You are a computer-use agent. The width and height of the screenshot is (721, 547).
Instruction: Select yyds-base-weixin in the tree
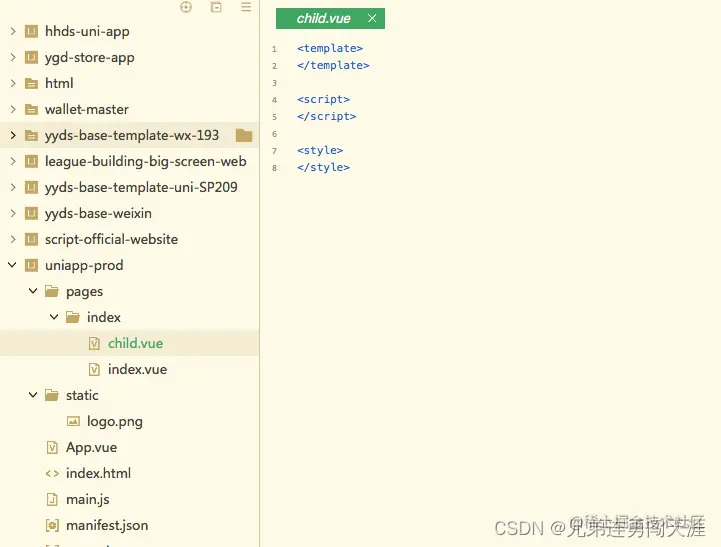[98, 213]
